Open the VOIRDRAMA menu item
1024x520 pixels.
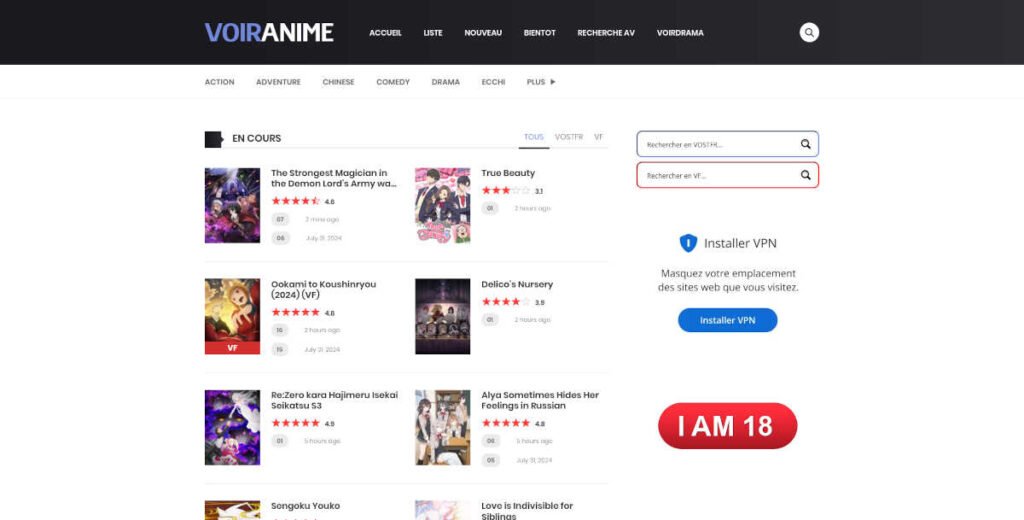680,33
